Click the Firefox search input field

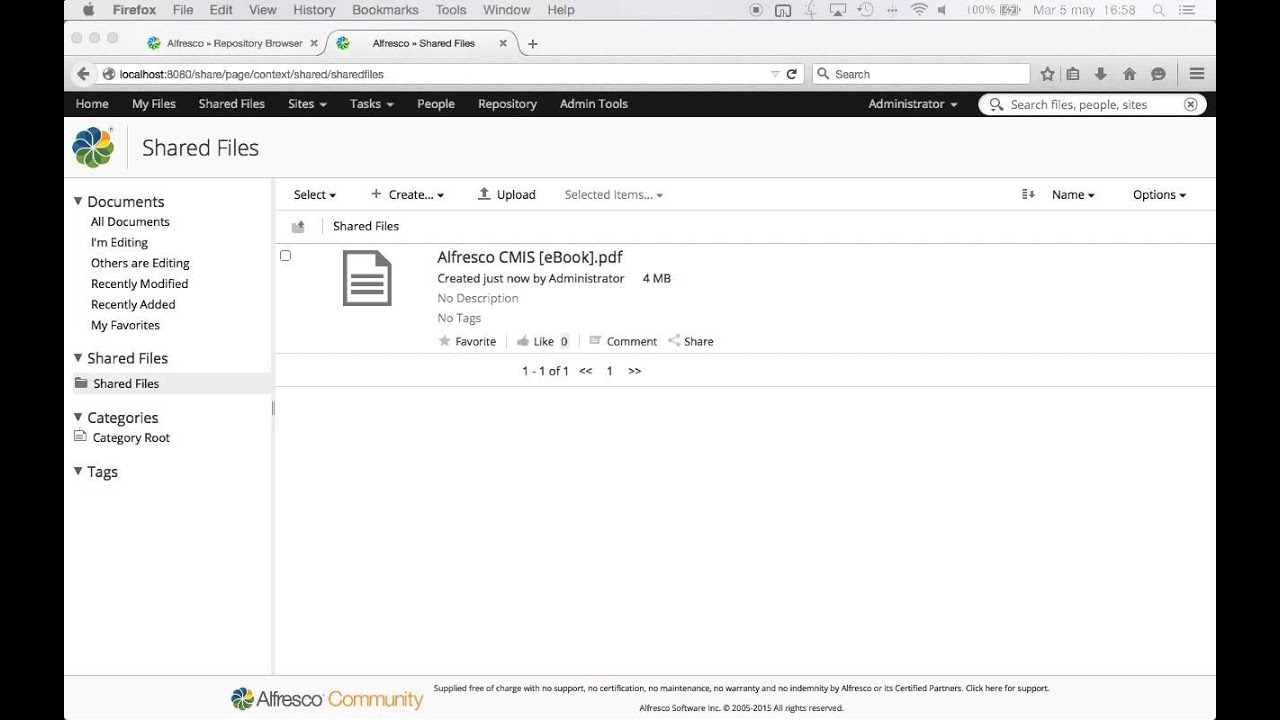click(921, 74)
